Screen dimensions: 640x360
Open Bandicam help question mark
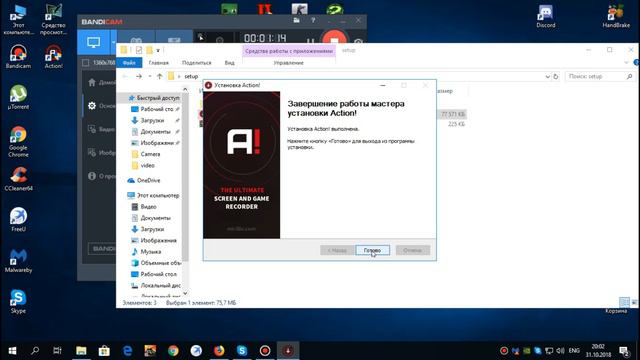[x=313, y=20]
